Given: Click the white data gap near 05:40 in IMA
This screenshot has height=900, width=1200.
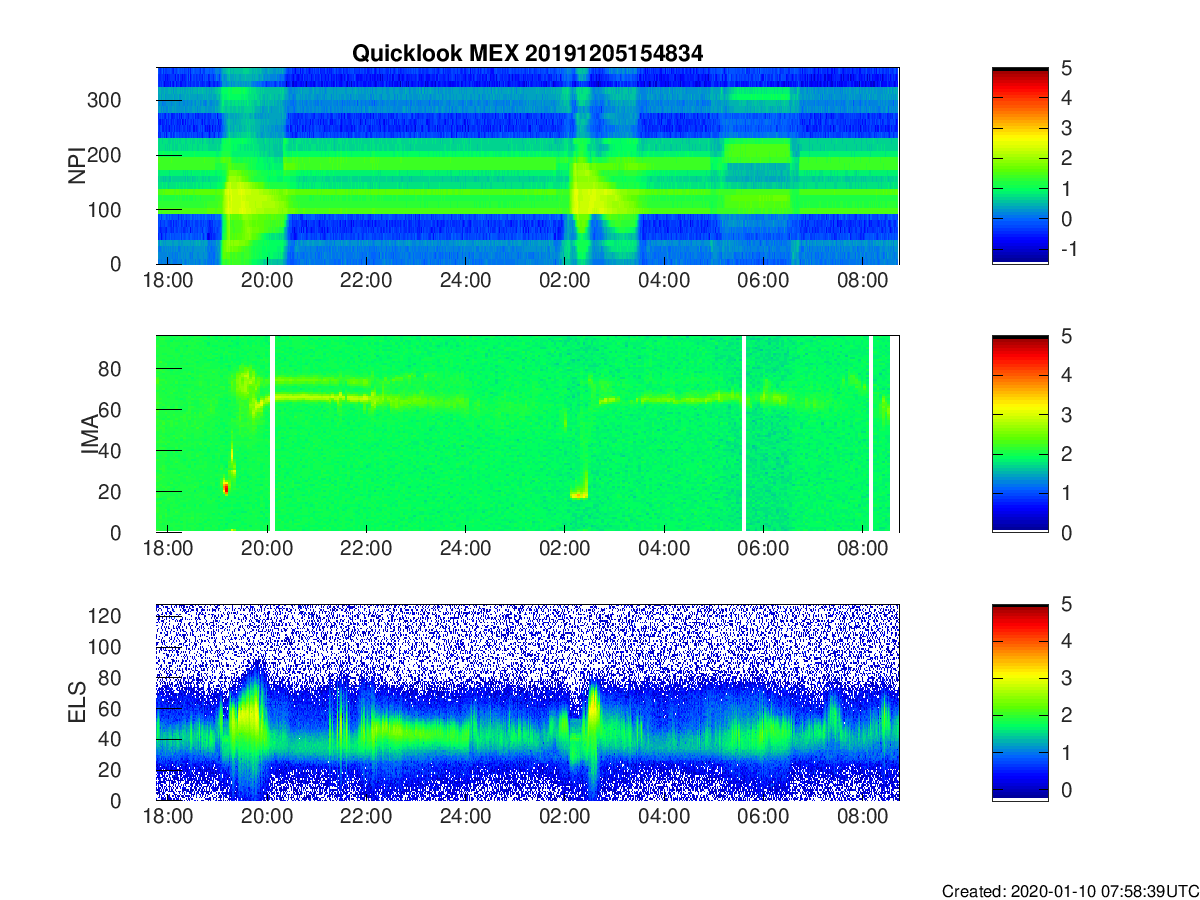Looking at the screenshot, I should [x=743, y=434].
